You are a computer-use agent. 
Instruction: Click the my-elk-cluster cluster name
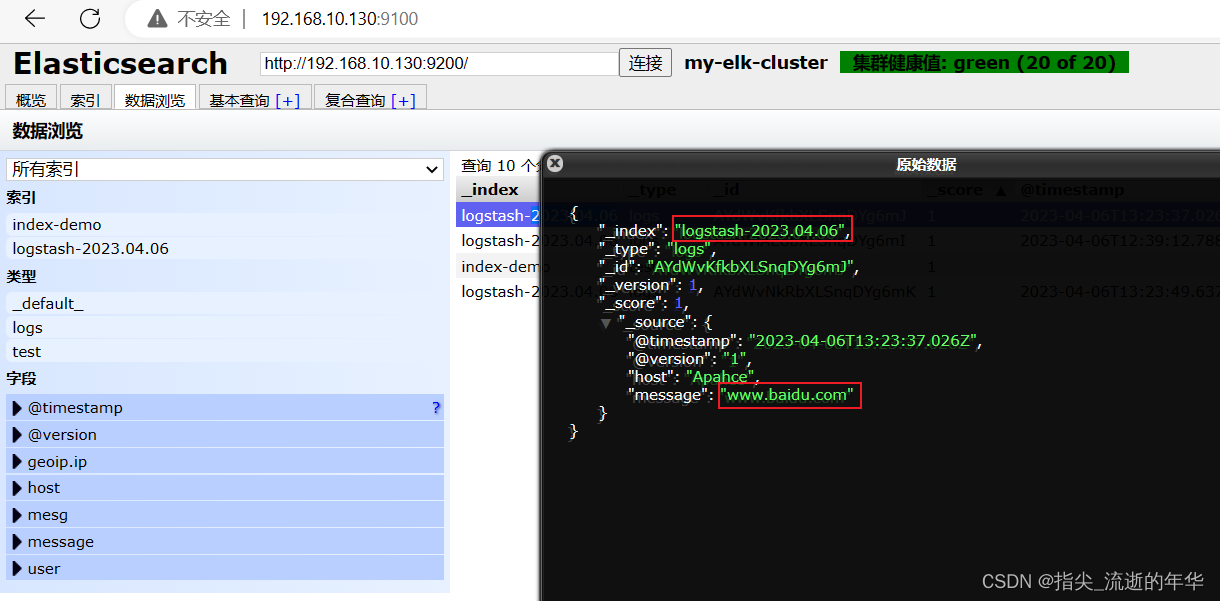tap(756, 63)
